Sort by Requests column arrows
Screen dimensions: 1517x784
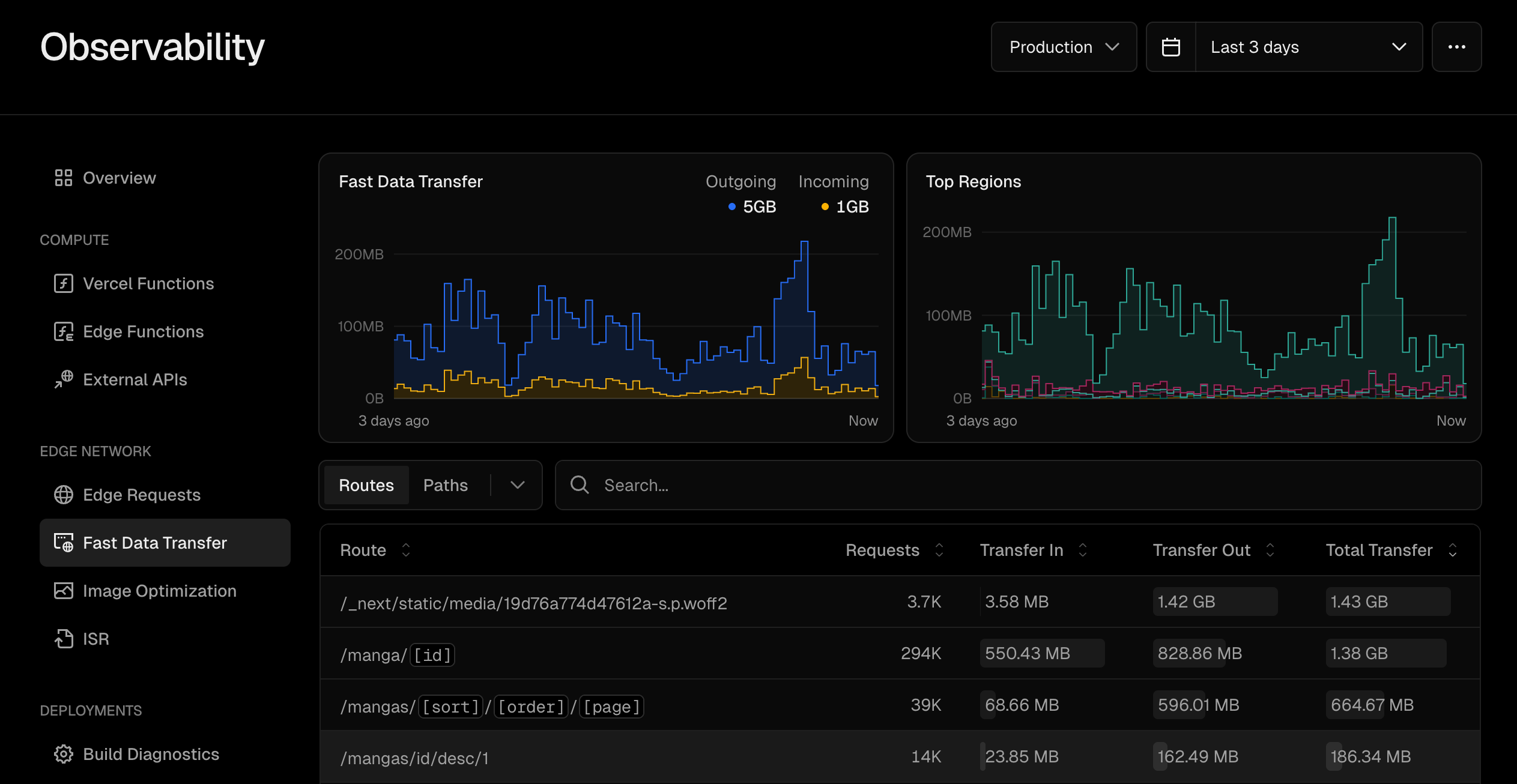[x=939, y=550]
